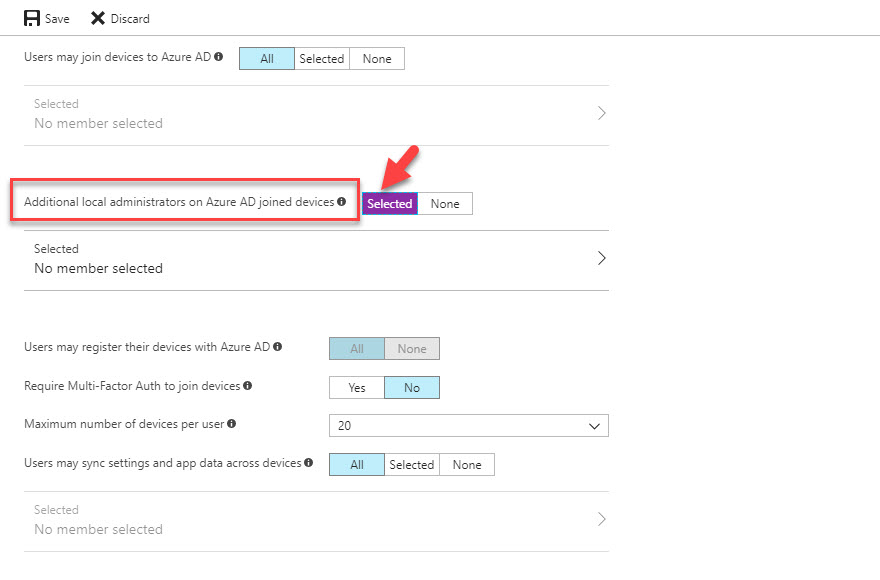Click 'Additional local administrators on Azure AD joined devices' label

(x=179, y=202)
